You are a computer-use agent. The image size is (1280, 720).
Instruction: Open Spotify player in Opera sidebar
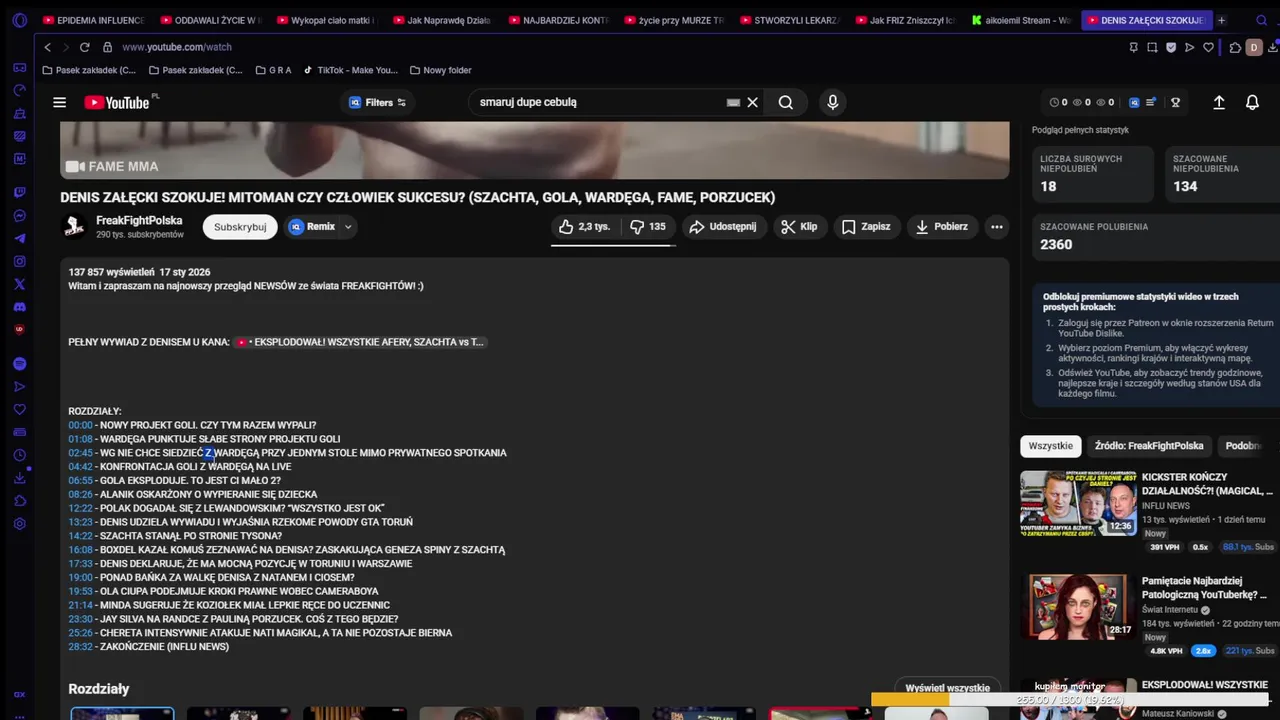click(19, 364)
